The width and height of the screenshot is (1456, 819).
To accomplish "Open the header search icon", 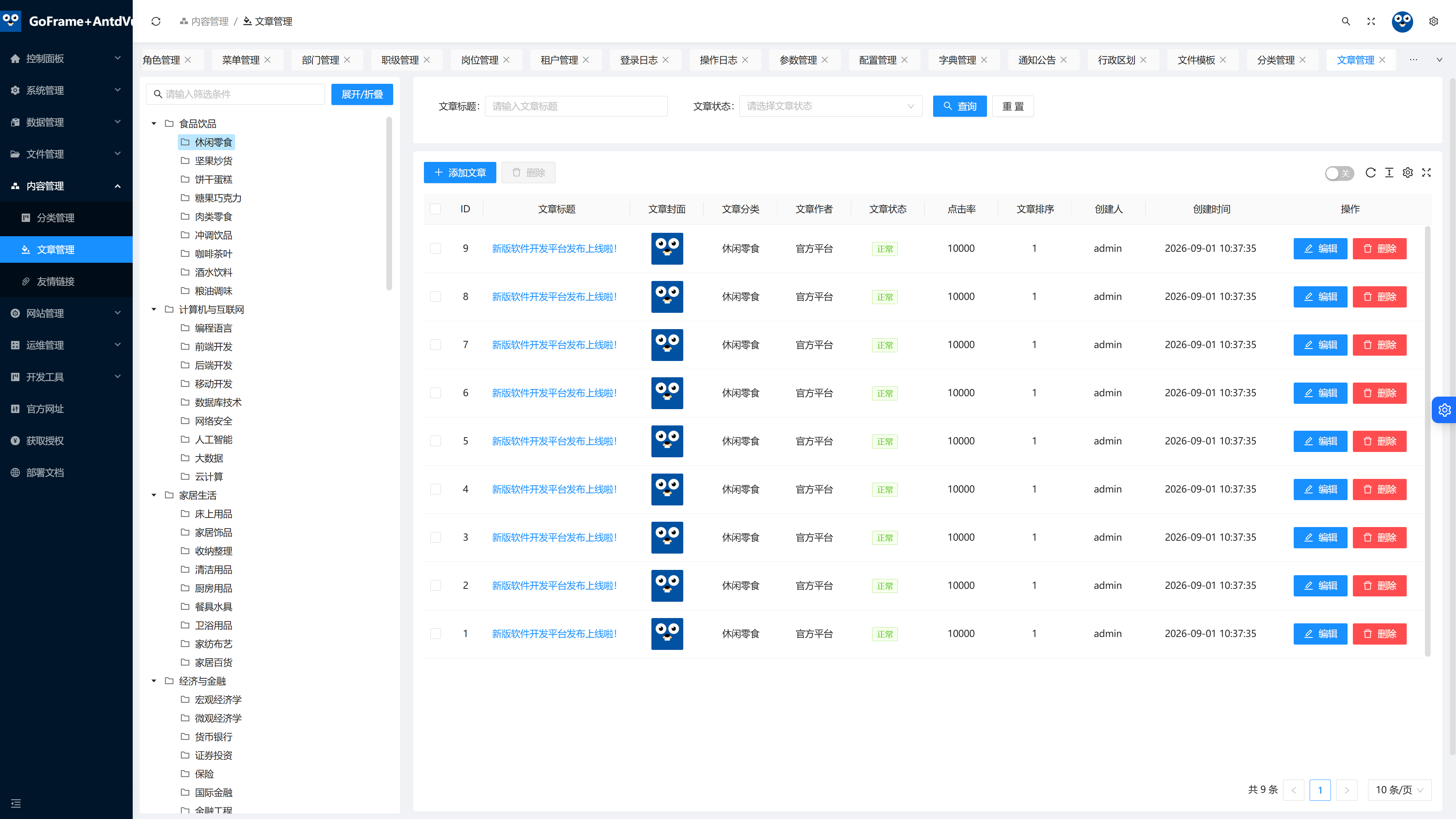I will click(1346, 22).
